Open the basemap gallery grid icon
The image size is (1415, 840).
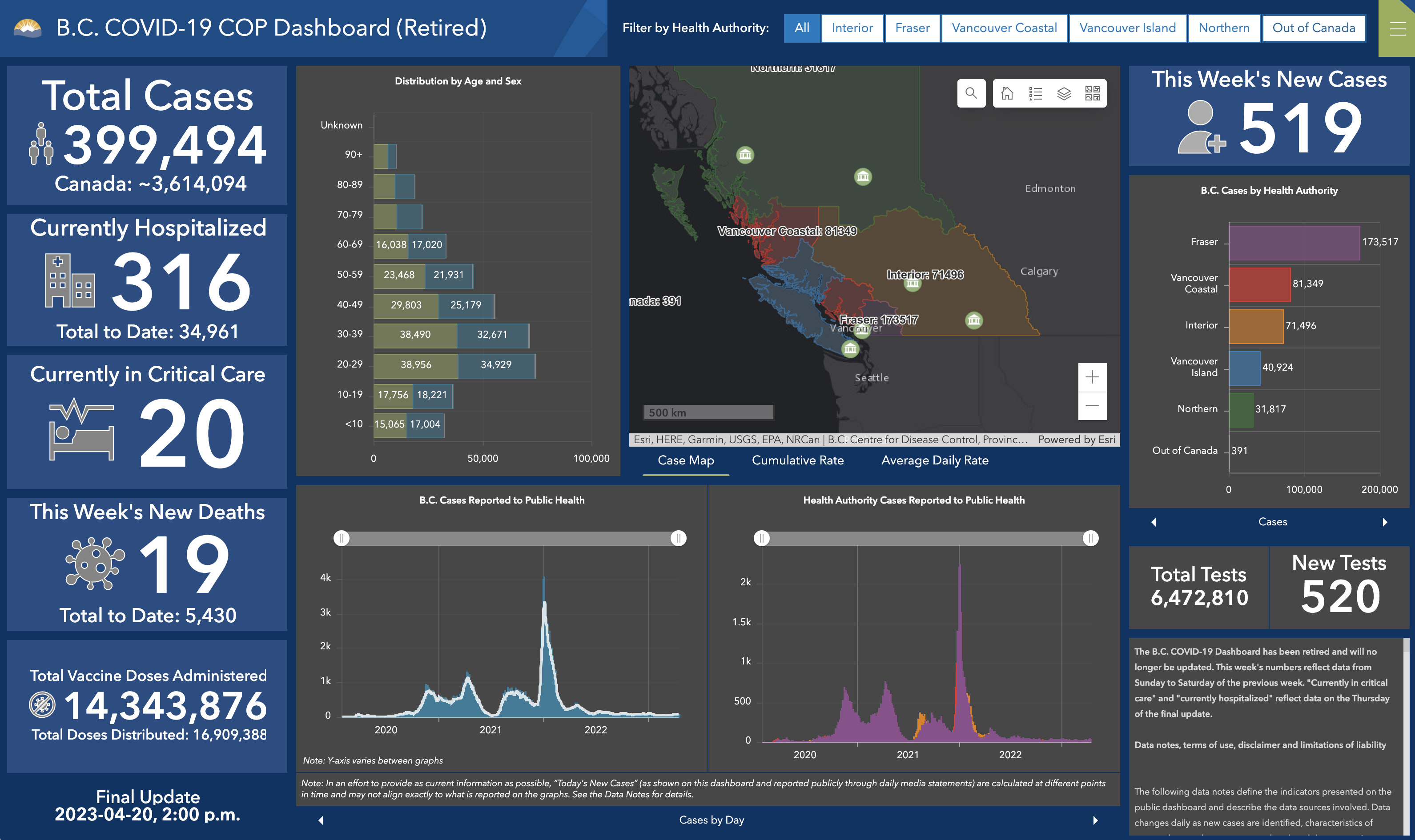[1092, 93]
